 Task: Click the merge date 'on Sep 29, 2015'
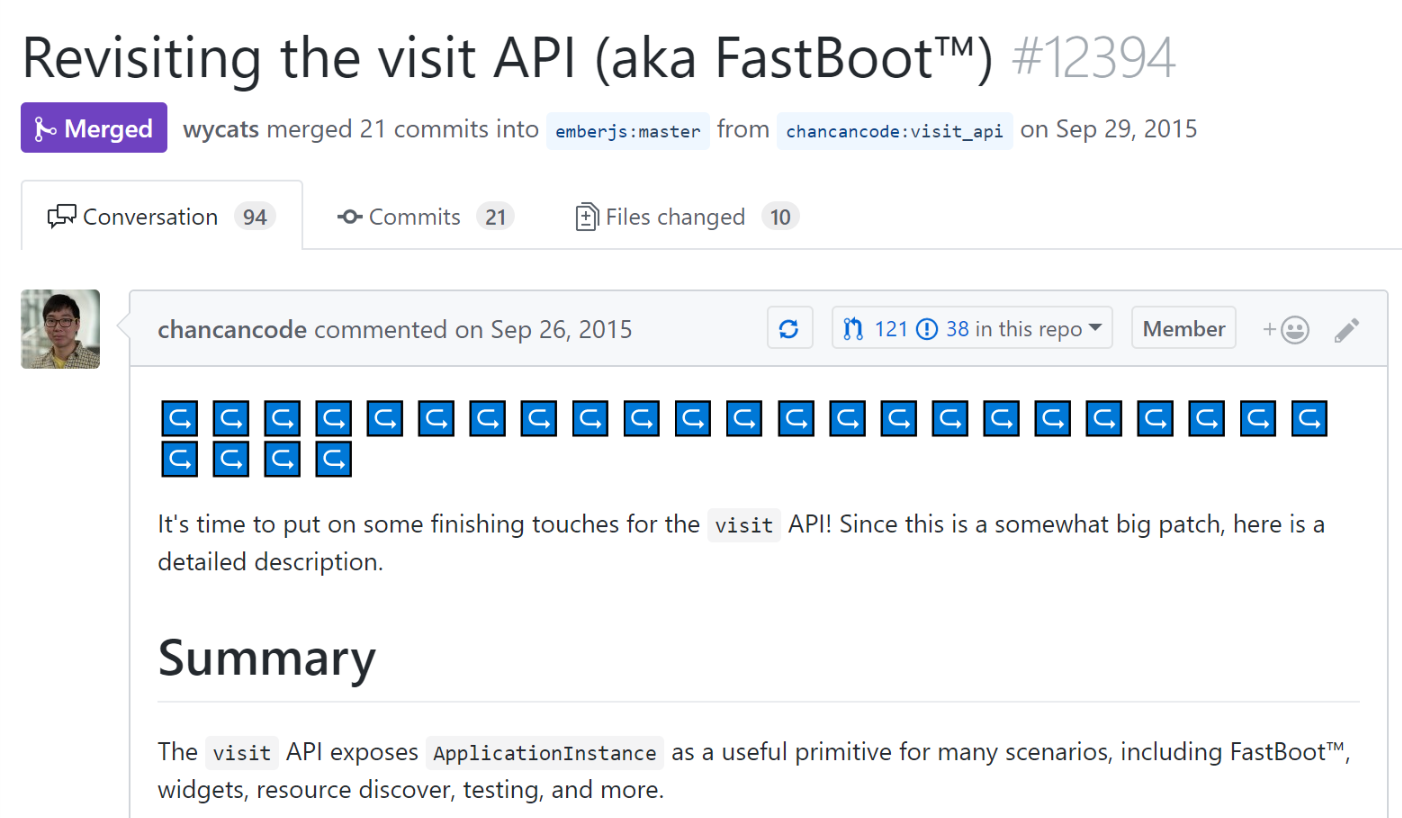(1109, 129)
